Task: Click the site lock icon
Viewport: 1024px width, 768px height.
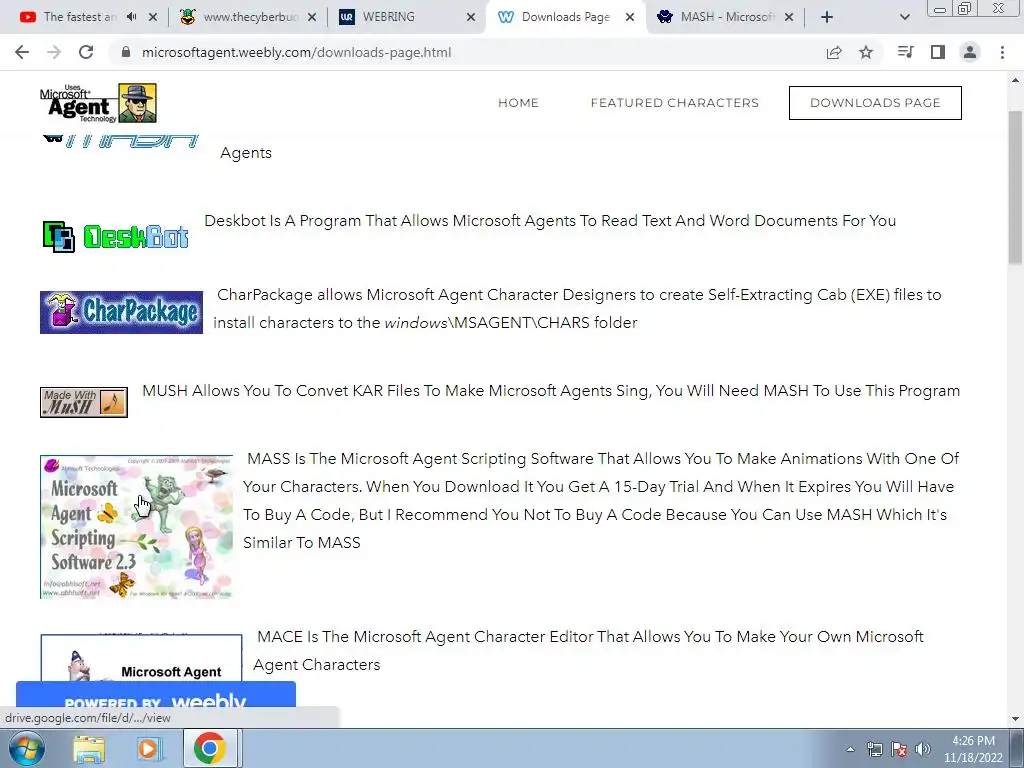Action: 126,52
